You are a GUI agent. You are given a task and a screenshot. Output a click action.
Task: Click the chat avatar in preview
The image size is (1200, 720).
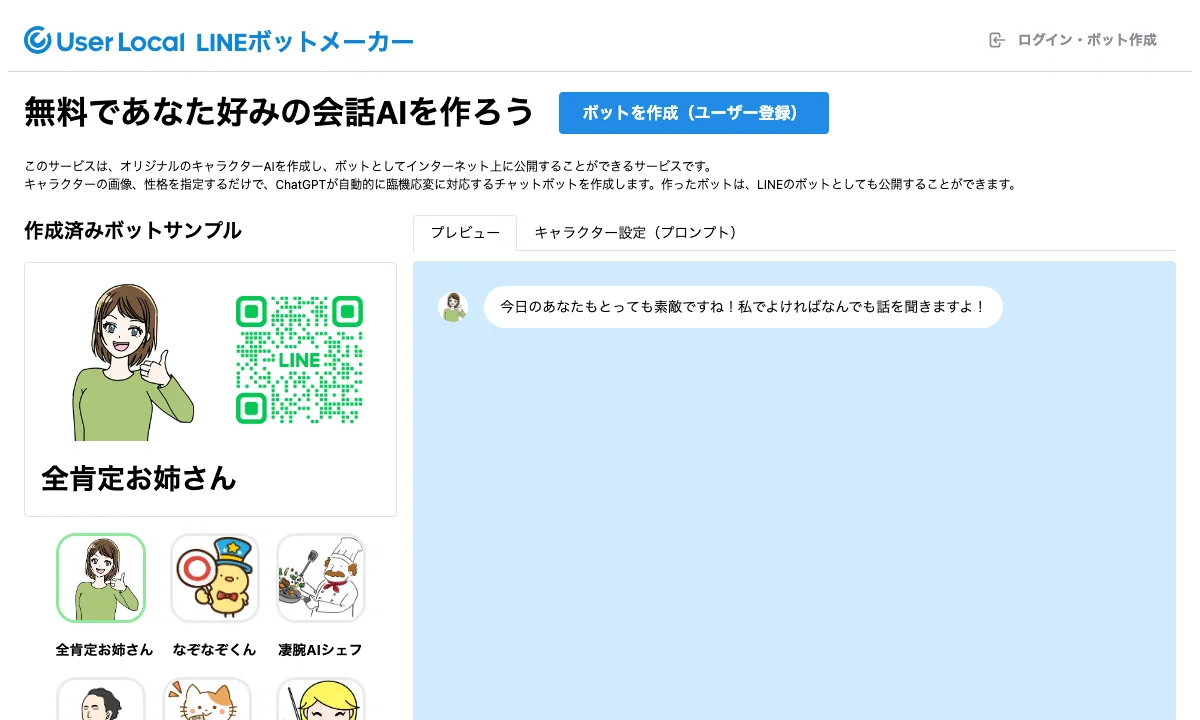453,307
